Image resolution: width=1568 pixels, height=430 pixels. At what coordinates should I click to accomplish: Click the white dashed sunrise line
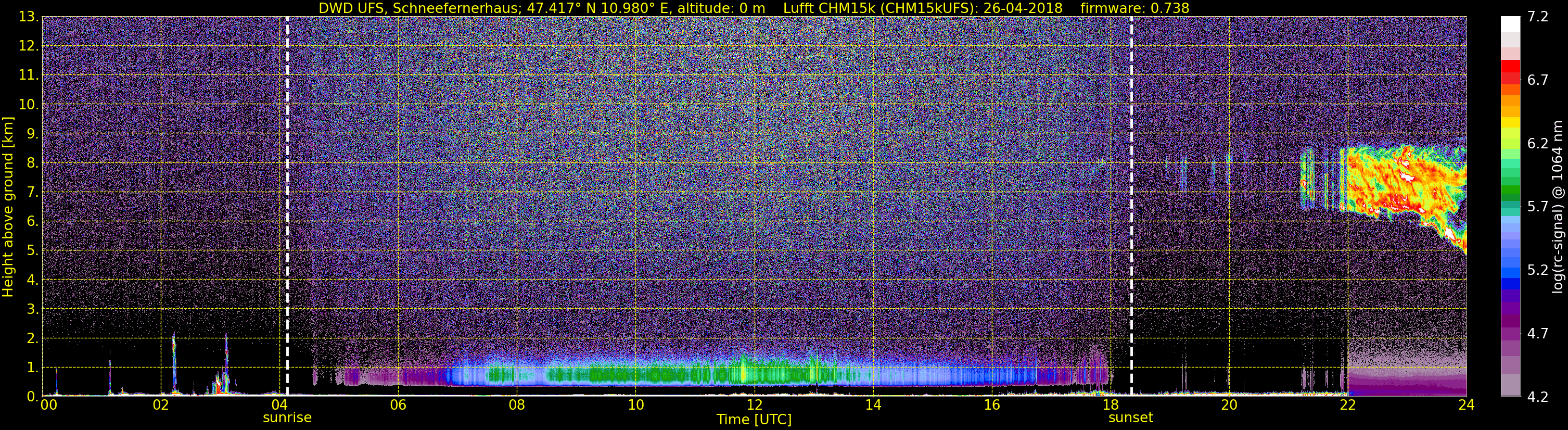[x=287, y=206]
